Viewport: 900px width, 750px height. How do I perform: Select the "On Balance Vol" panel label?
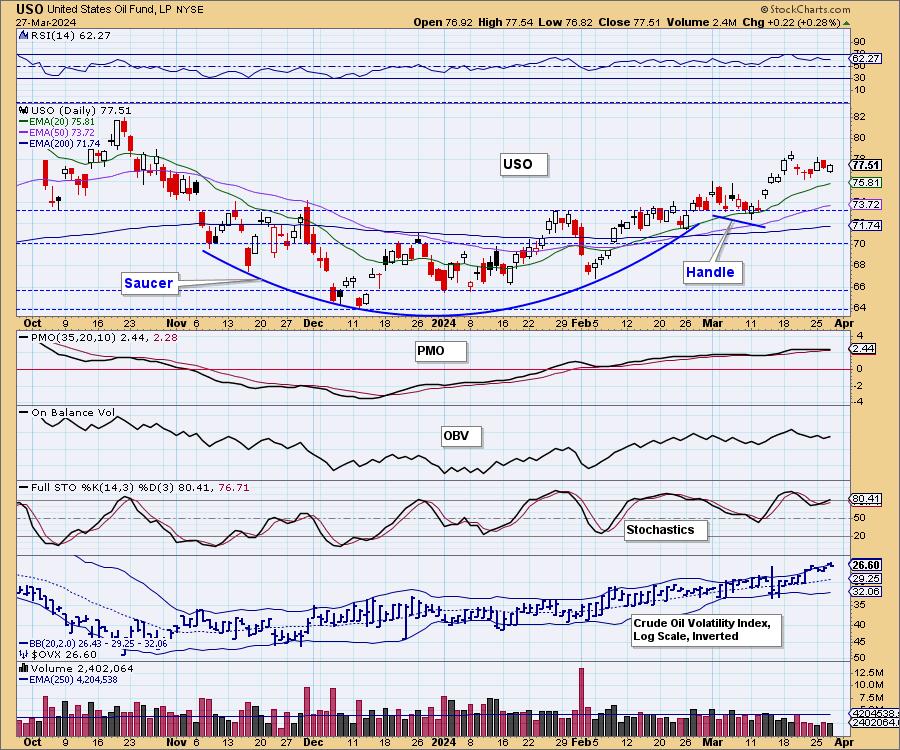73,412
